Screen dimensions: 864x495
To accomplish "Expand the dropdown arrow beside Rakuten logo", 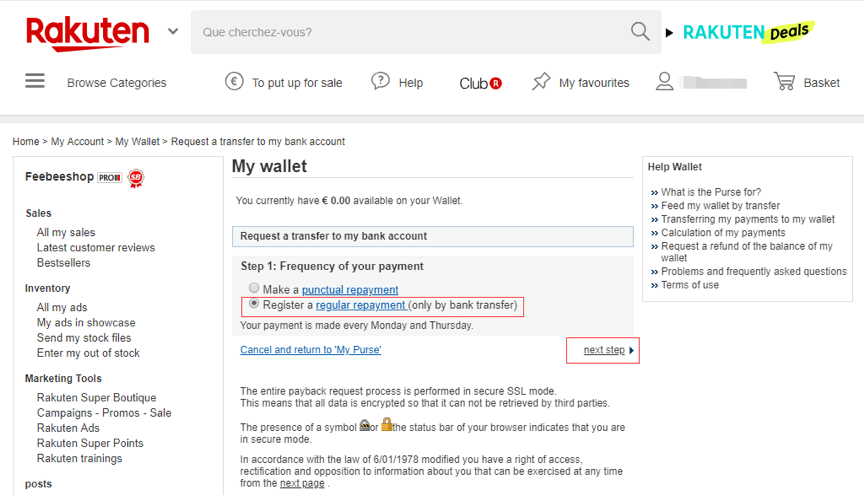I will pyautogui.click(x=173, y=32).
